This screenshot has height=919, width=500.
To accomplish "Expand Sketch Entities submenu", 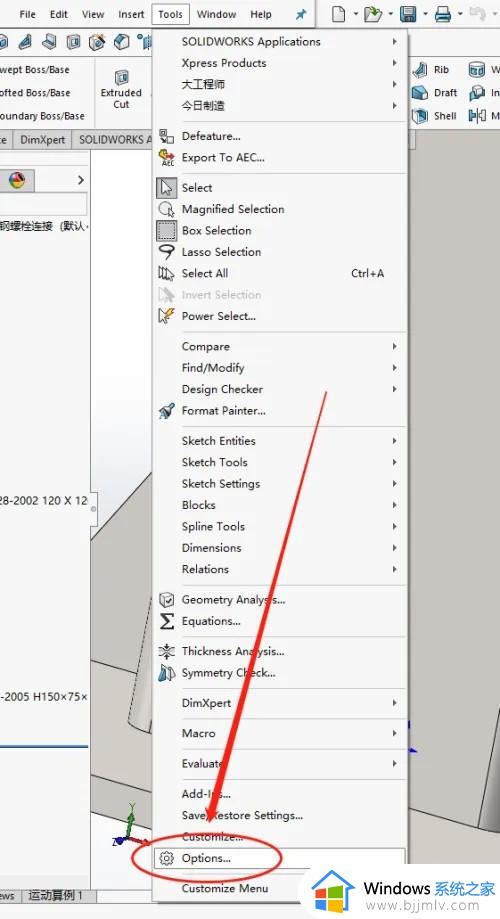I will pos(280,441).
